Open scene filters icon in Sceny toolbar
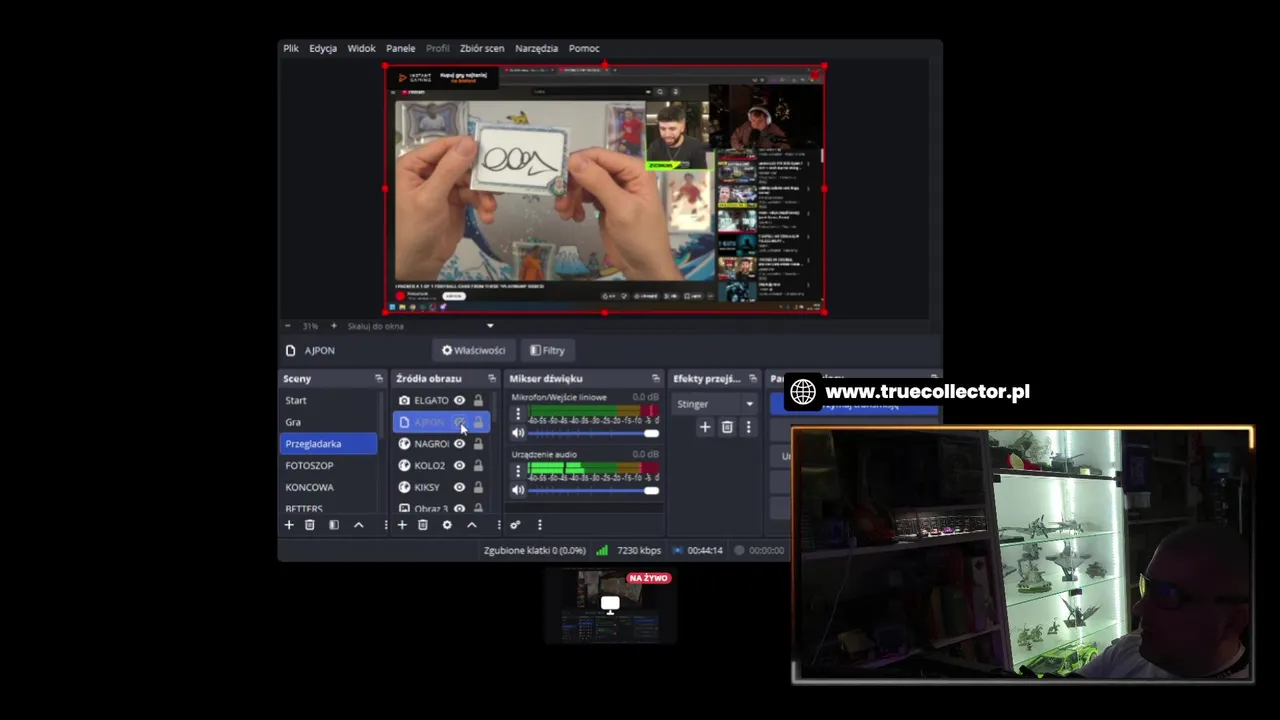 click(x=334, y=525)
